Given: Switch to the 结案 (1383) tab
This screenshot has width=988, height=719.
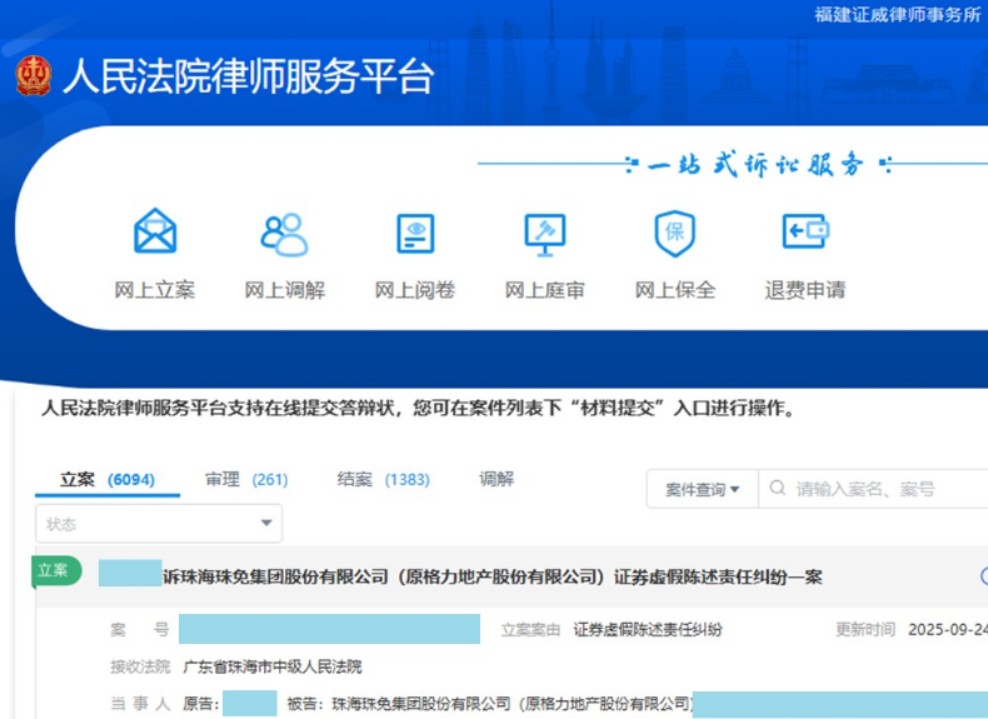Looking at the screenshot, I should (383, 480).
